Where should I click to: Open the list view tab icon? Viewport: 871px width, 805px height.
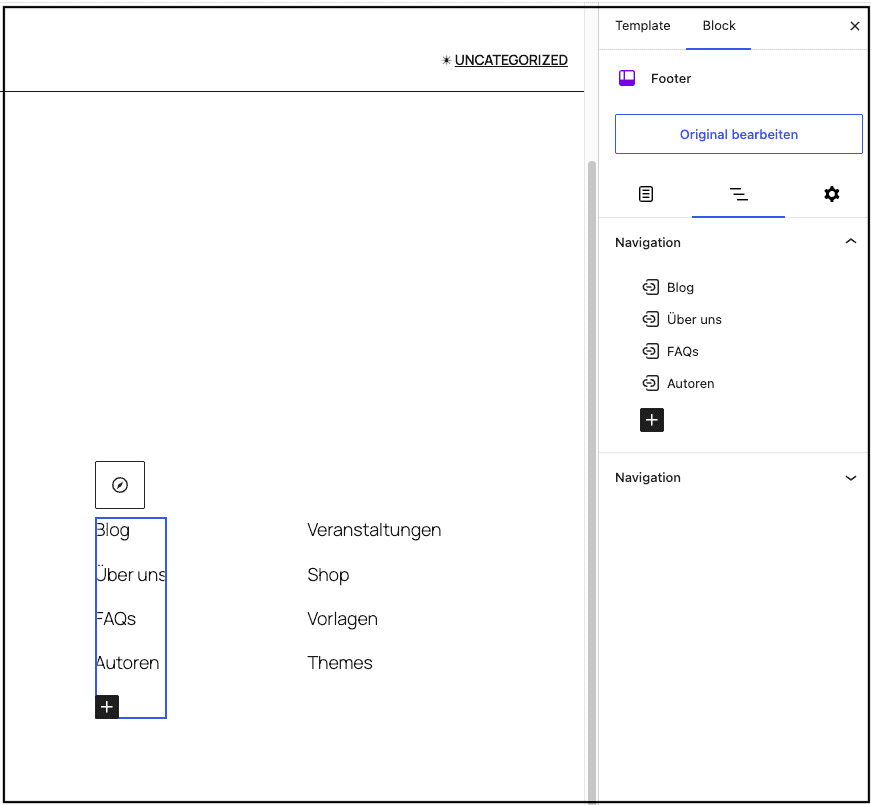point(738,194)
